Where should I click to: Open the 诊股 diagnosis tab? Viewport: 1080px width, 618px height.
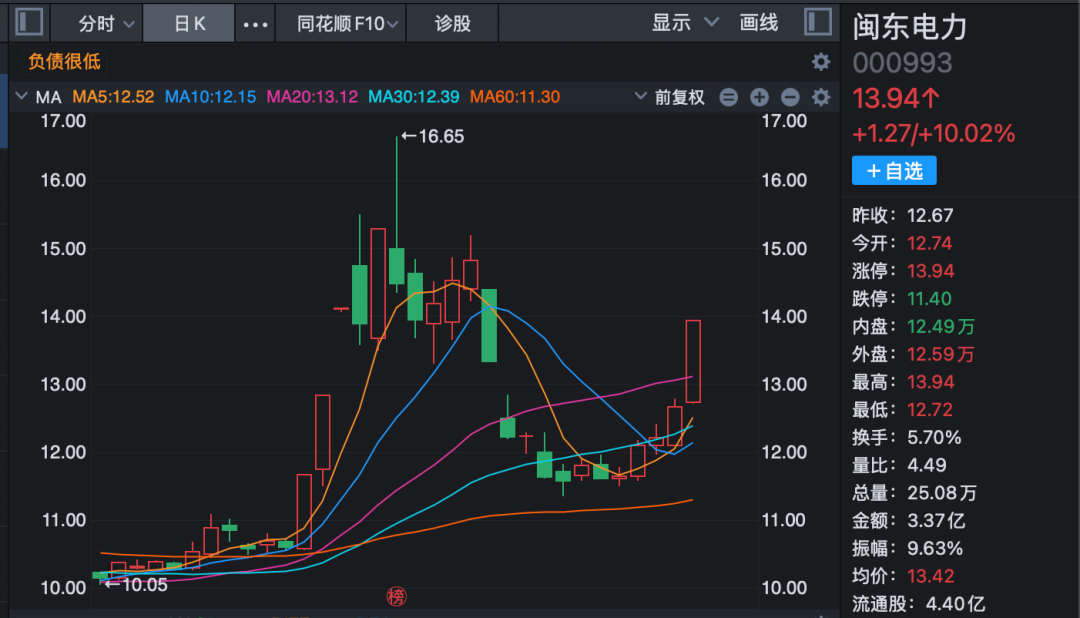point(452,22)
